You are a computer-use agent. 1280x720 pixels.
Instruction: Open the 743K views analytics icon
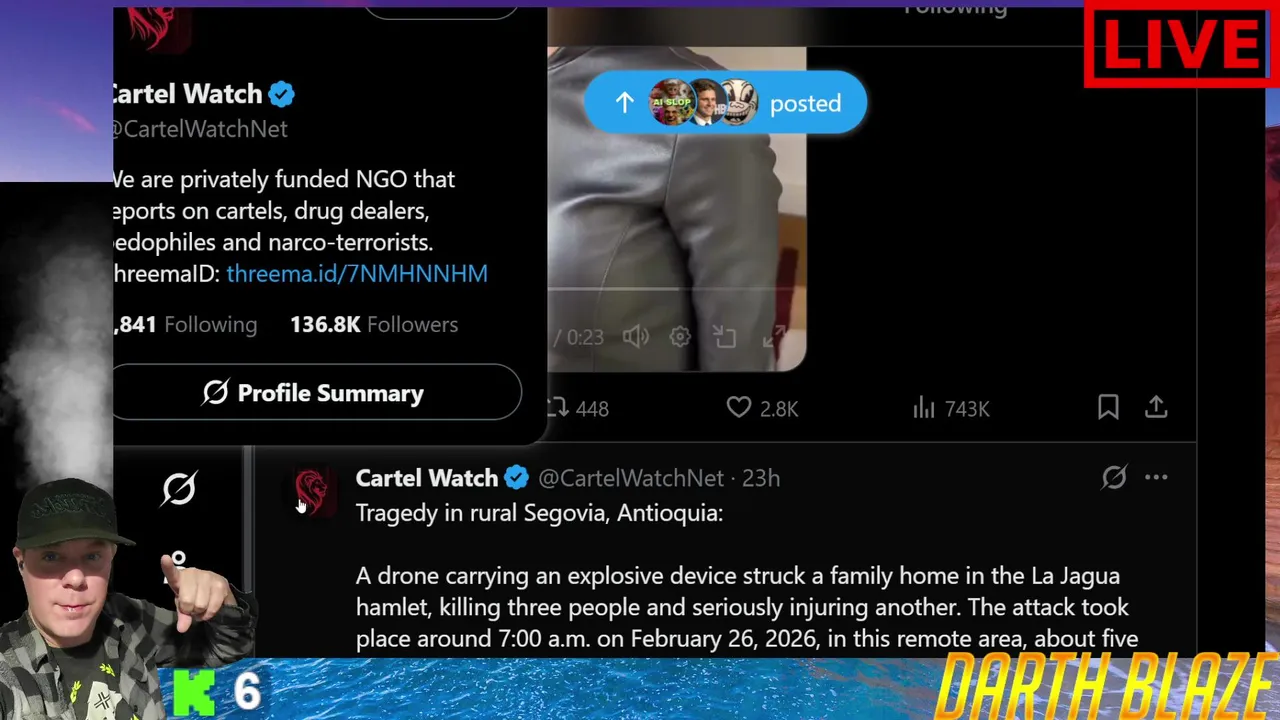(924, 408)
